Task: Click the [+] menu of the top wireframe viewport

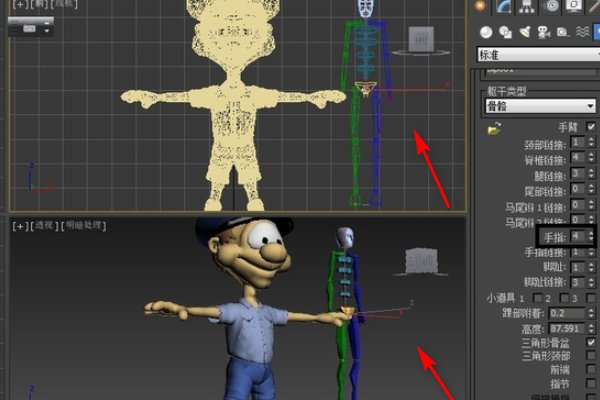Action: tap(20, 4)
